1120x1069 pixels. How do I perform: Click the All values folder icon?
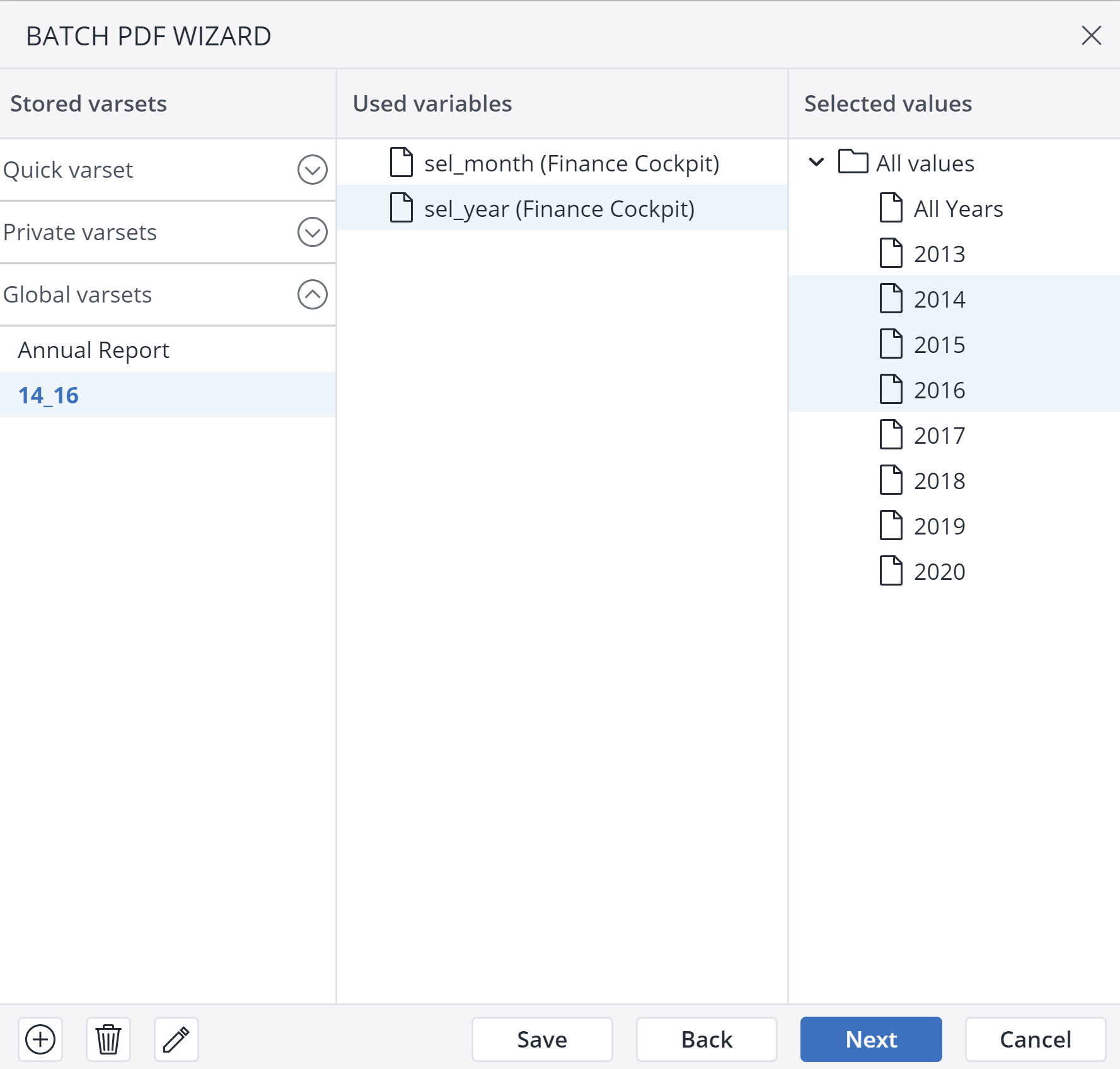854,163
